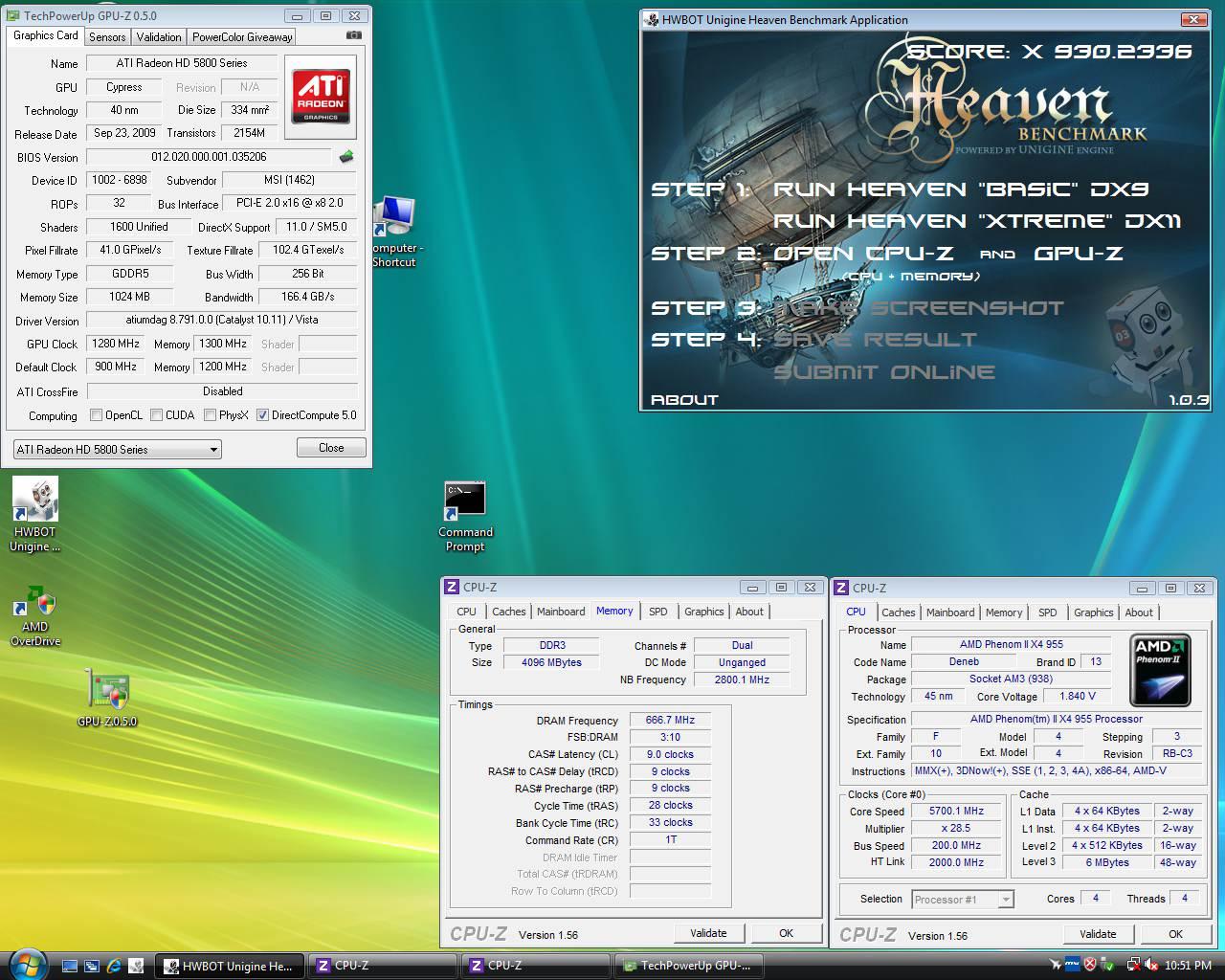Open Graphics tab in CPU-Z CPU window
This screenshot has height=980, width=1225.
pyautogui.click(x=1094, y=612)
